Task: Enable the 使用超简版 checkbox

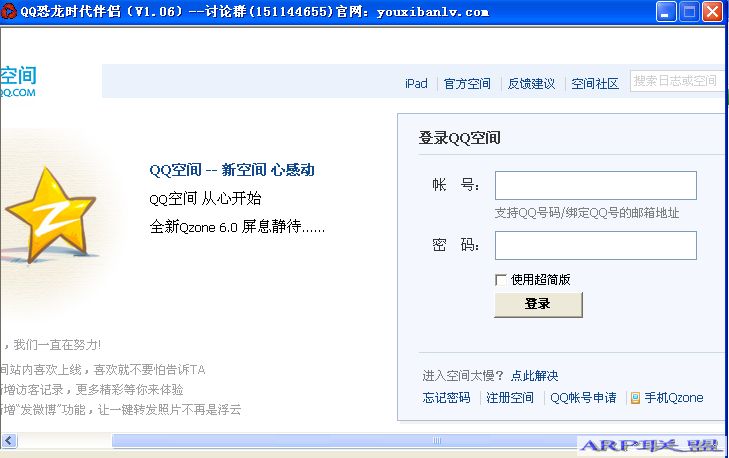Action: [x=501, y=280]
